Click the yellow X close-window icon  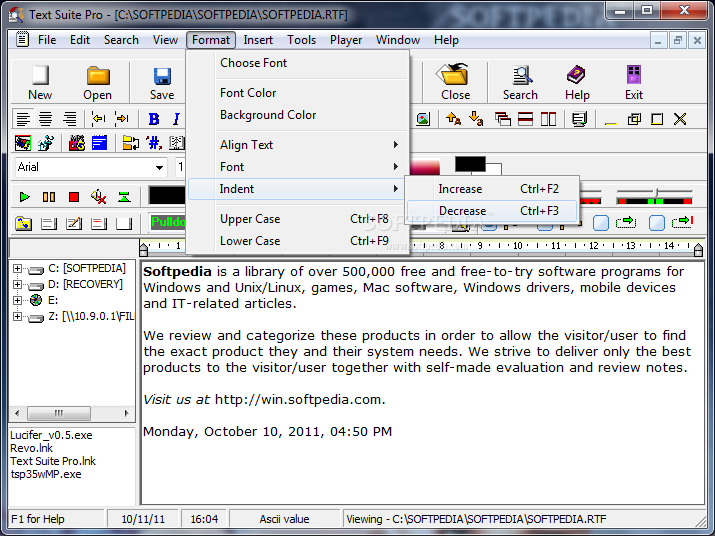pos(680,119)
